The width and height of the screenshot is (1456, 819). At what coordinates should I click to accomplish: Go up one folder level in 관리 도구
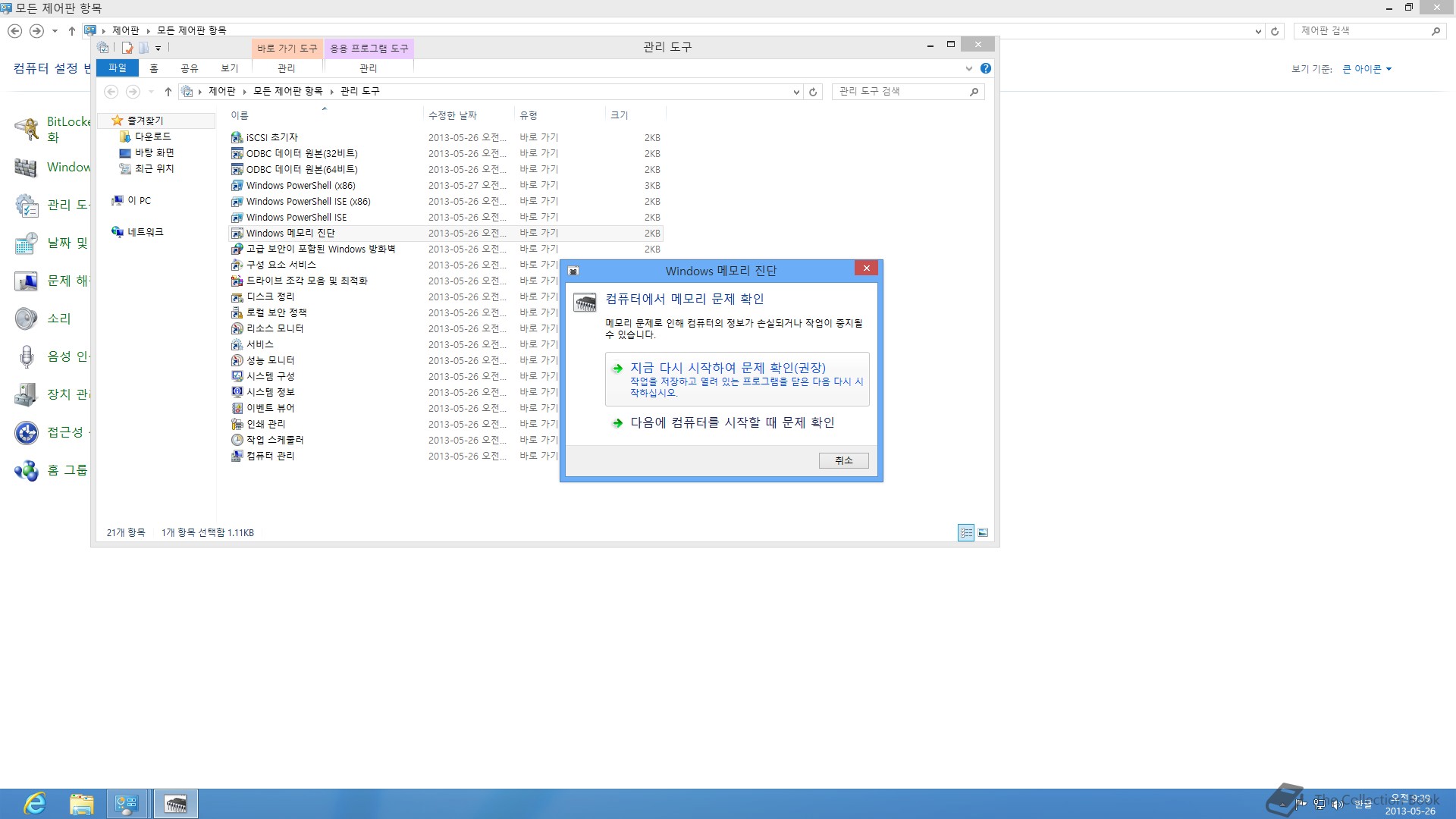[x=168, y=92]
